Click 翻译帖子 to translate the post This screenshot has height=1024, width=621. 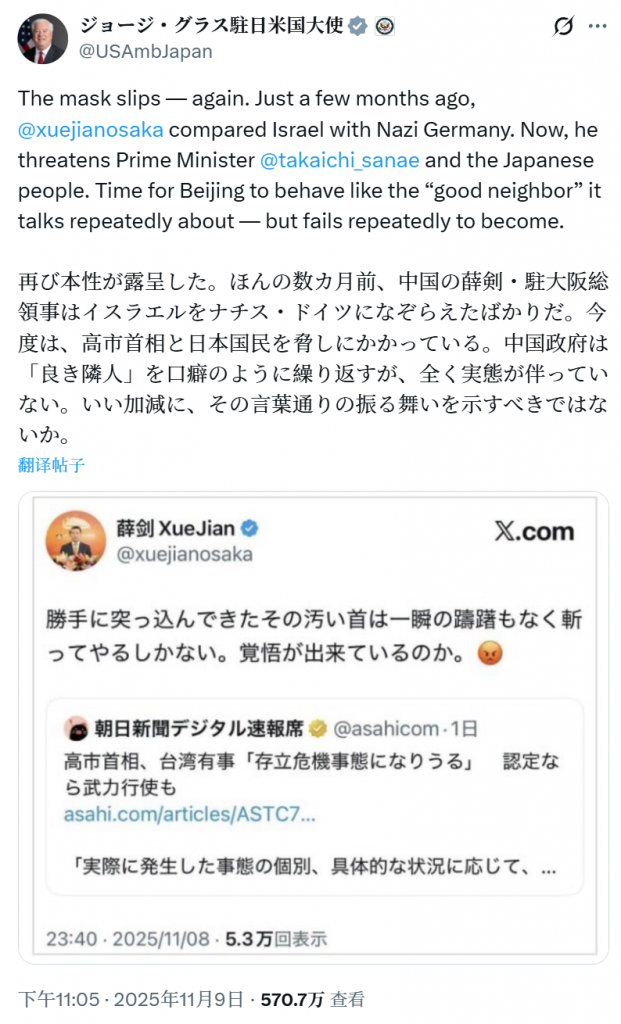pos(51,465)
